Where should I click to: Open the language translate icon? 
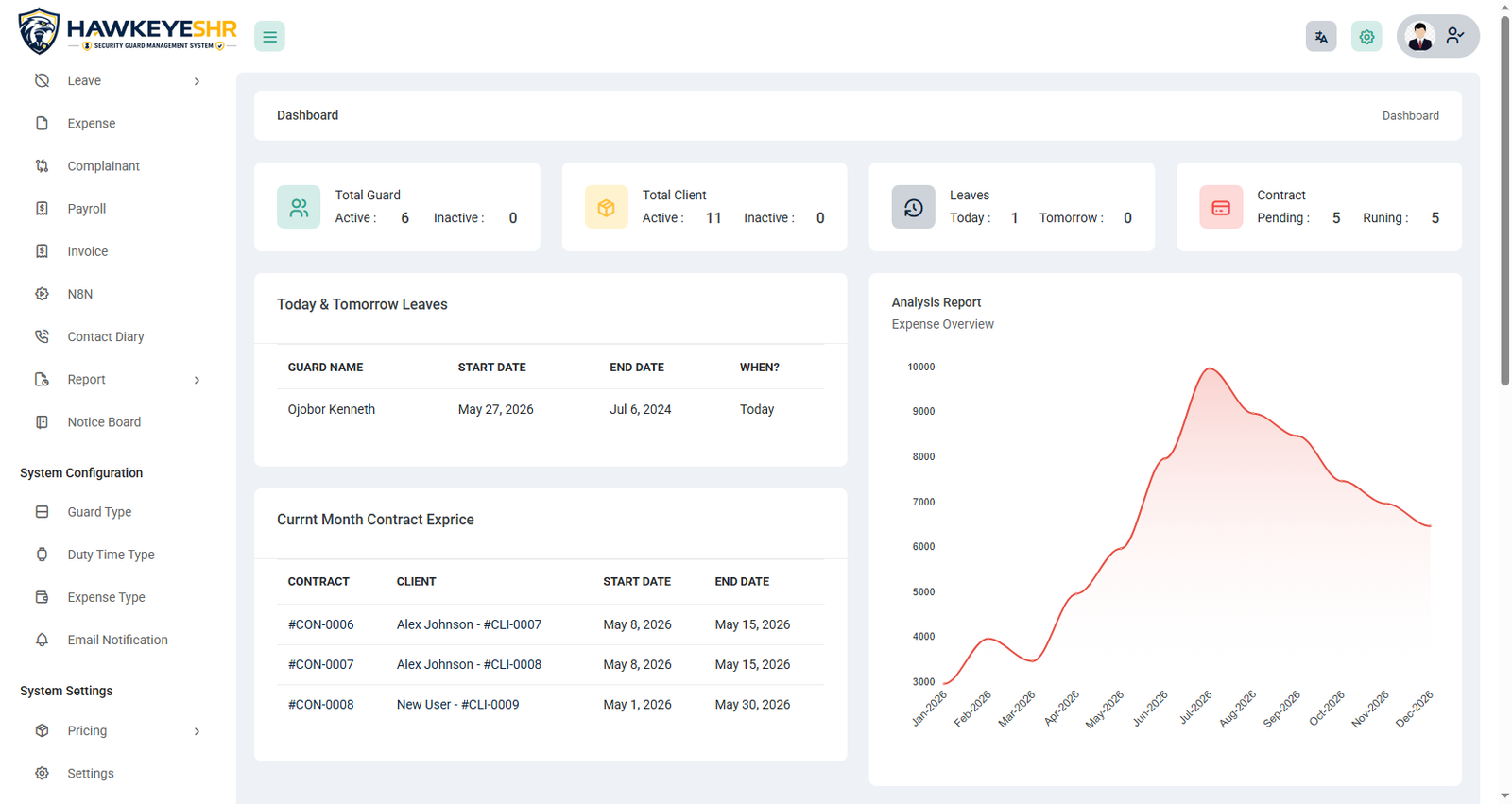(x=1321, y=37)
